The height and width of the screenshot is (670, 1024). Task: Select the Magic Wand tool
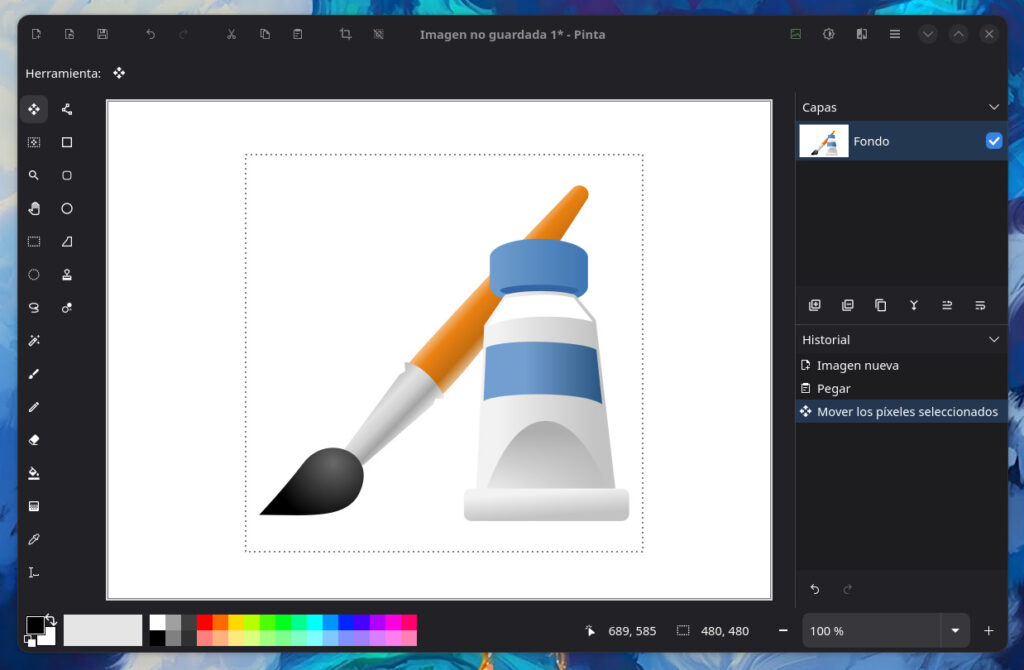tap(34, 340)
